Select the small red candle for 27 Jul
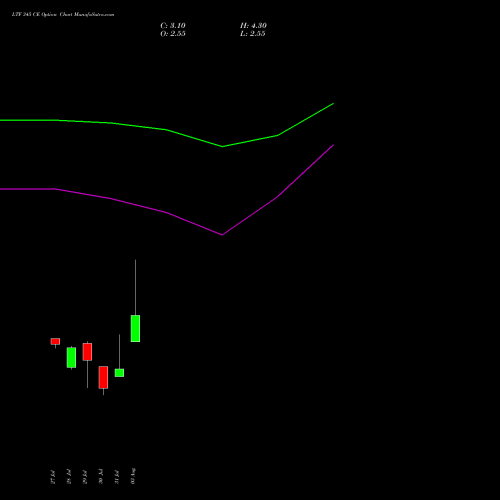This screenshot has width=500, height=500. click(55, 341)
